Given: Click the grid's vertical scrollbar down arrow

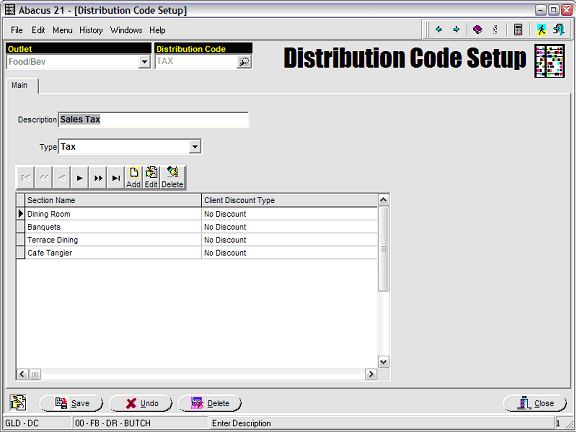Looking at the screenshot, I should click(384, 362).
